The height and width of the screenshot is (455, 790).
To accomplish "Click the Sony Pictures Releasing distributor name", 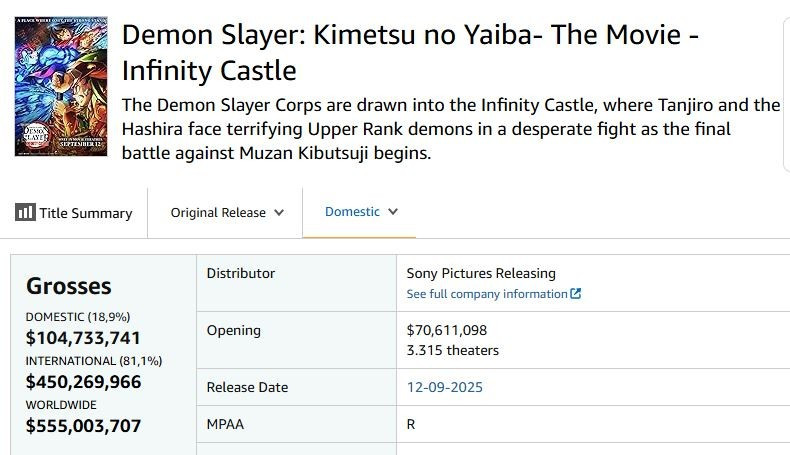I will pos(481,273).
